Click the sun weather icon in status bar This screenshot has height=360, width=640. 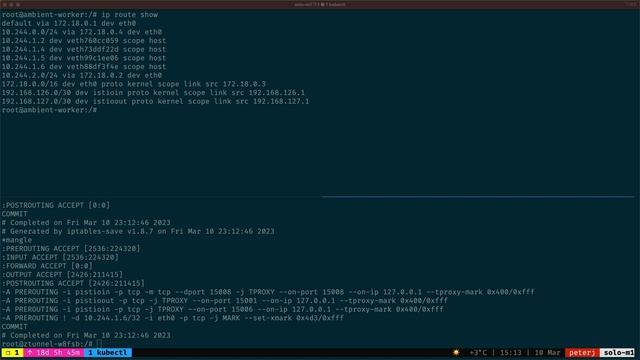coord(456,353)
